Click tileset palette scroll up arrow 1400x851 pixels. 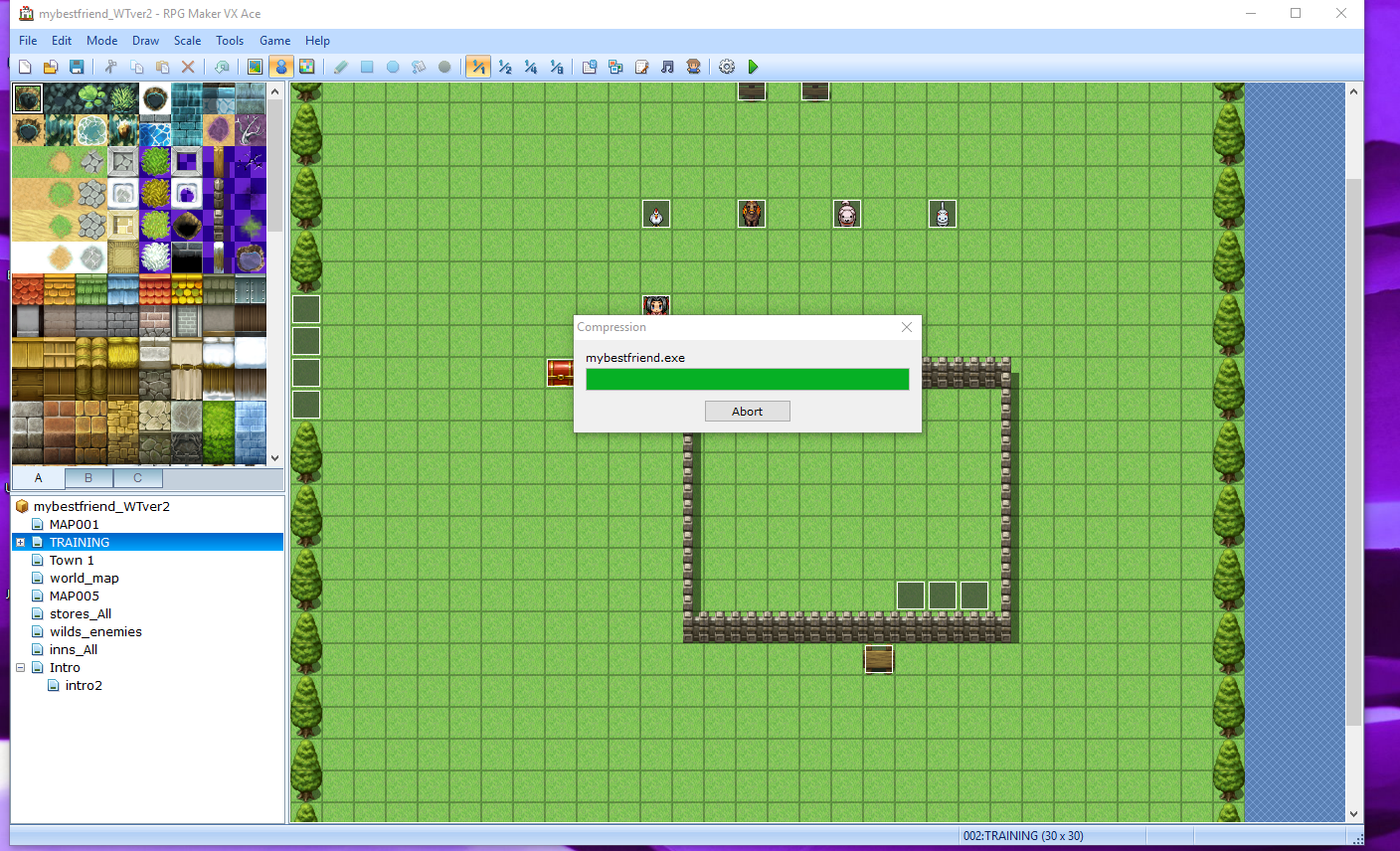tap(275, 91)
